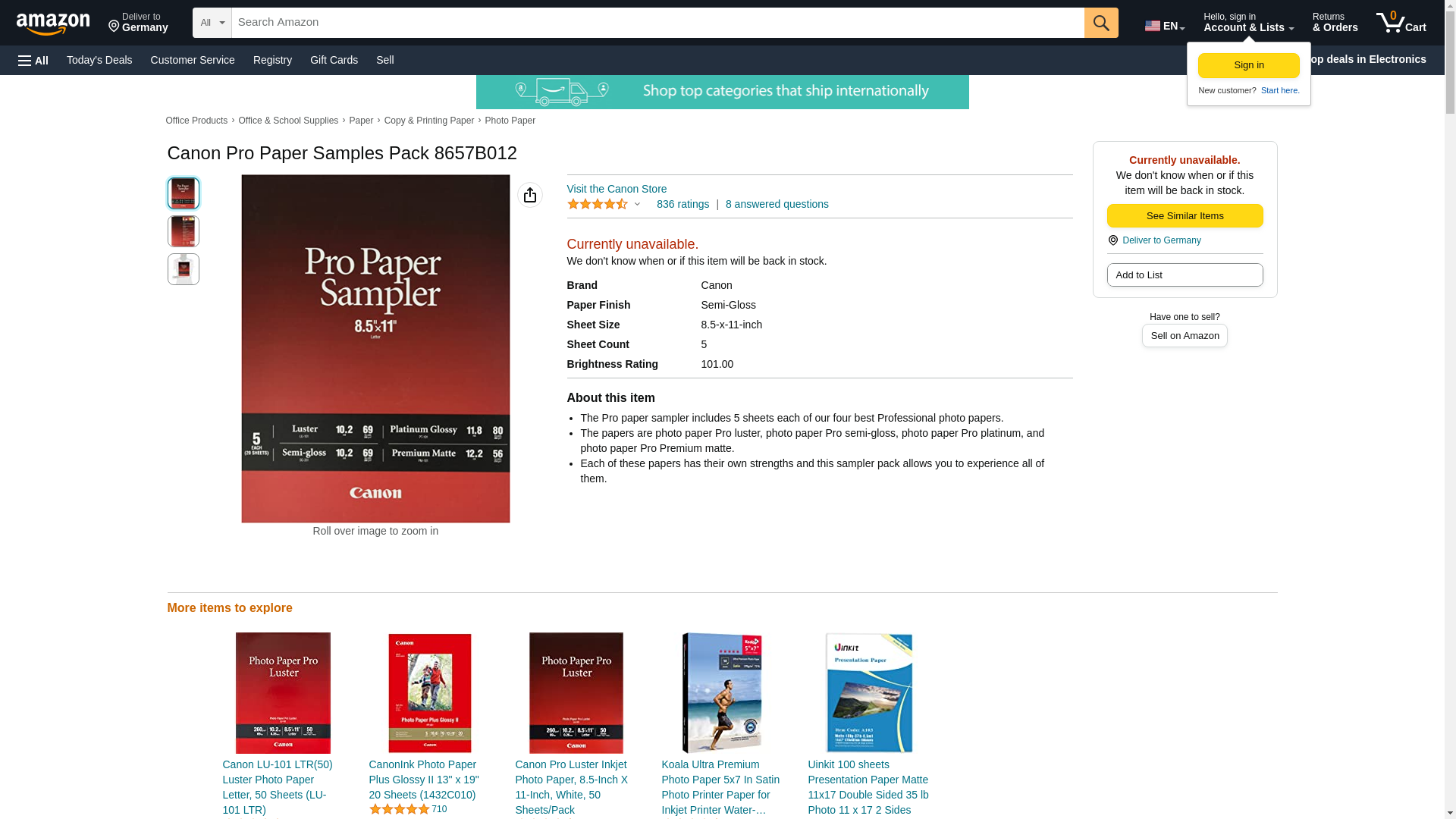Viewport: 1456px width, 819px height.
Task: Open the Visit the Canon Store link
Action: [x=617, y=189]
